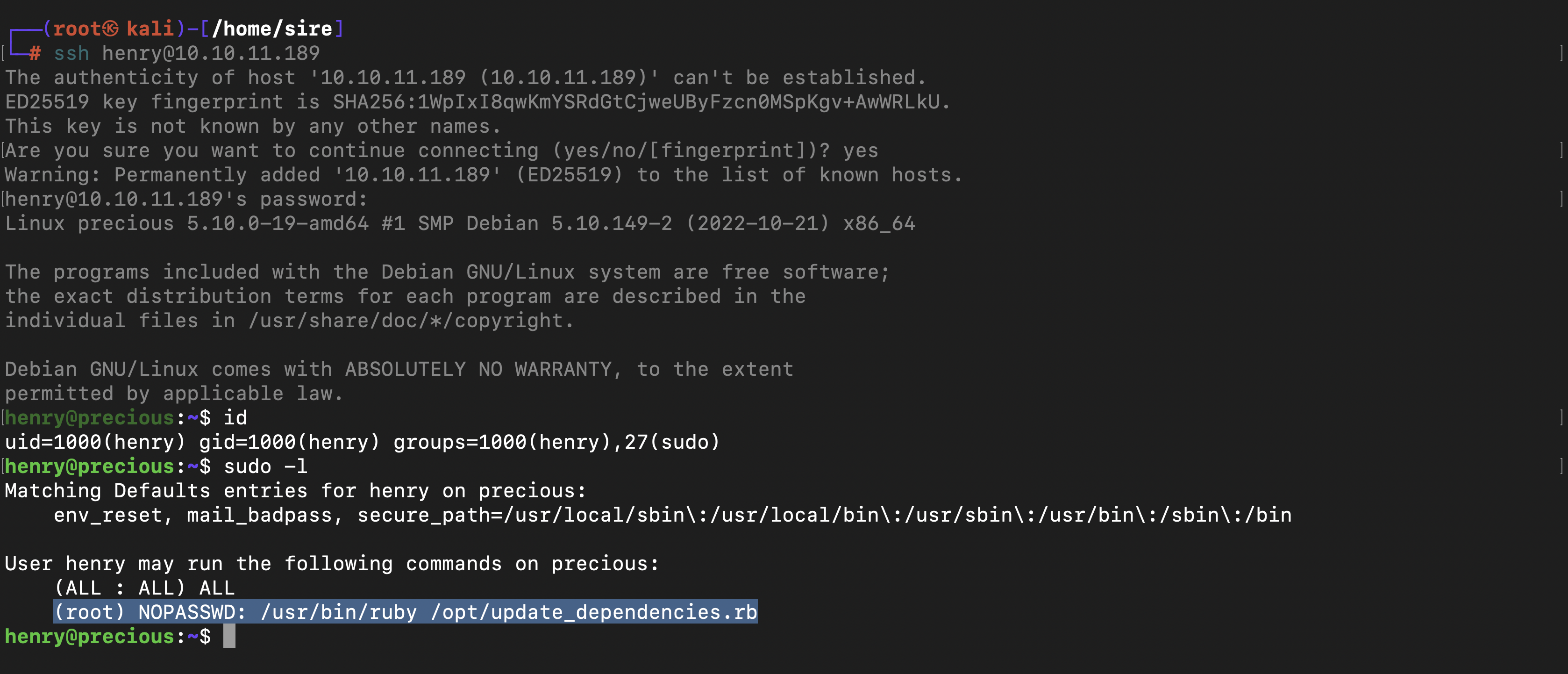Click the Kali skull symbol in prompt

click(x=110, y=29)
